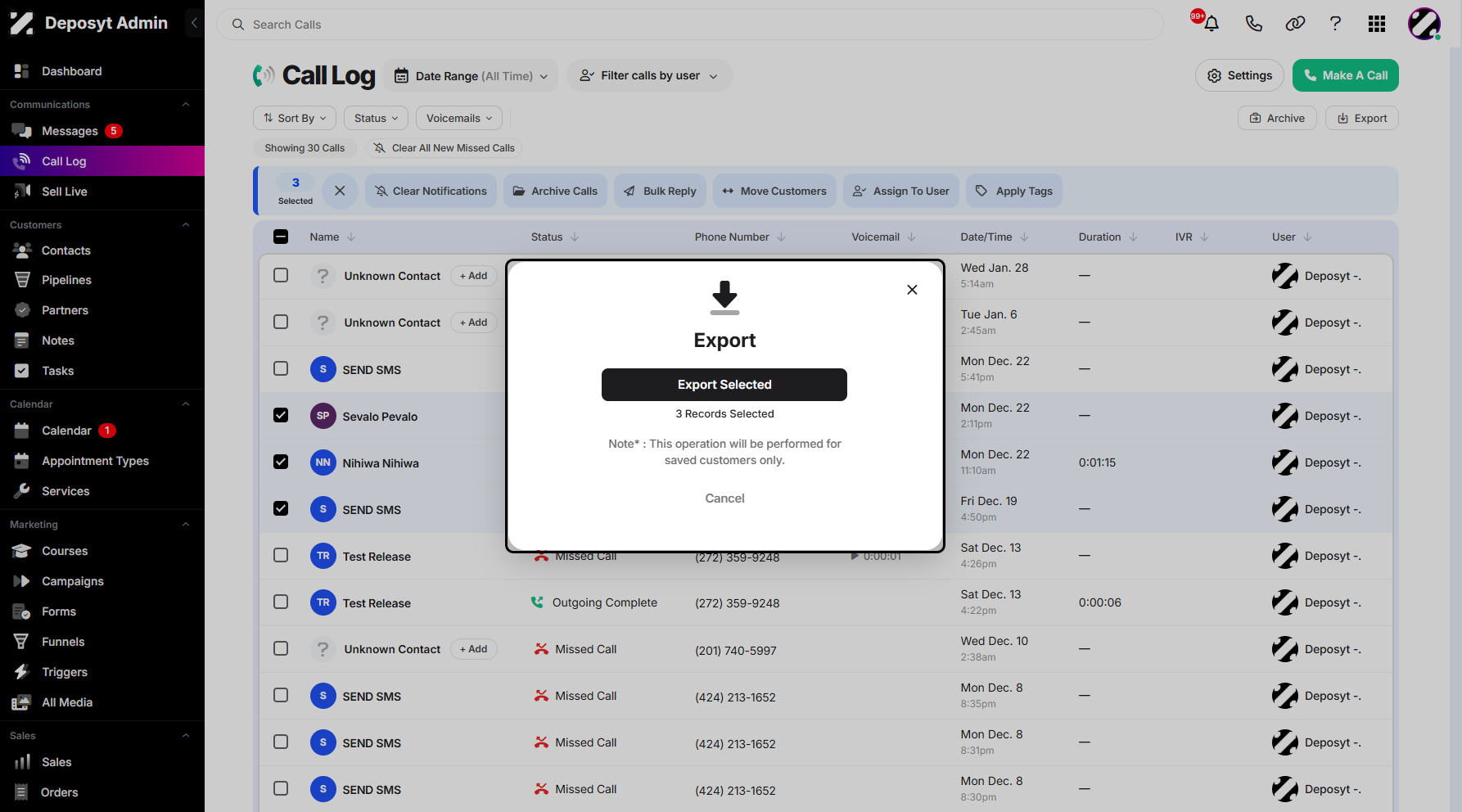Toggle the select-all checkbox in table header

tap(281, 237)
